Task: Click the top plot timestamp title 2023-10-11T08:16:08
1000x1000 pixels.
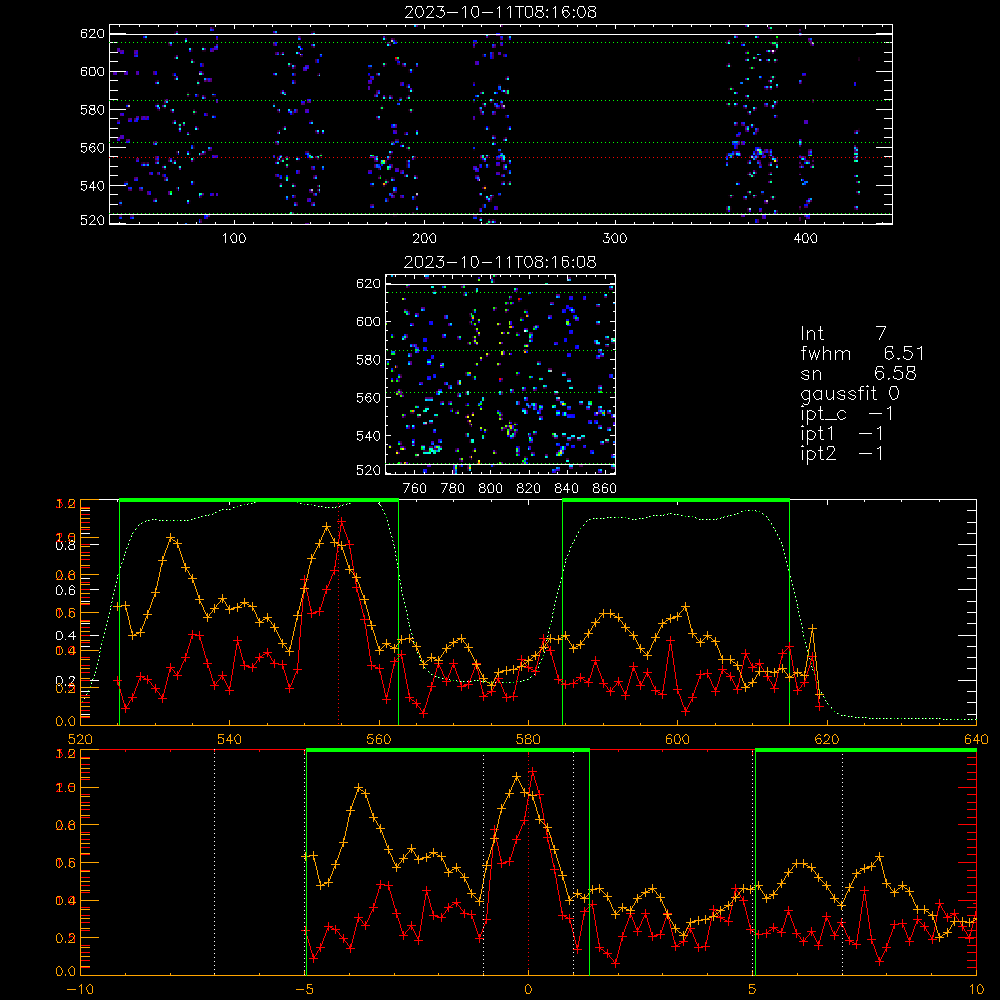Action: tap(501, 12)
